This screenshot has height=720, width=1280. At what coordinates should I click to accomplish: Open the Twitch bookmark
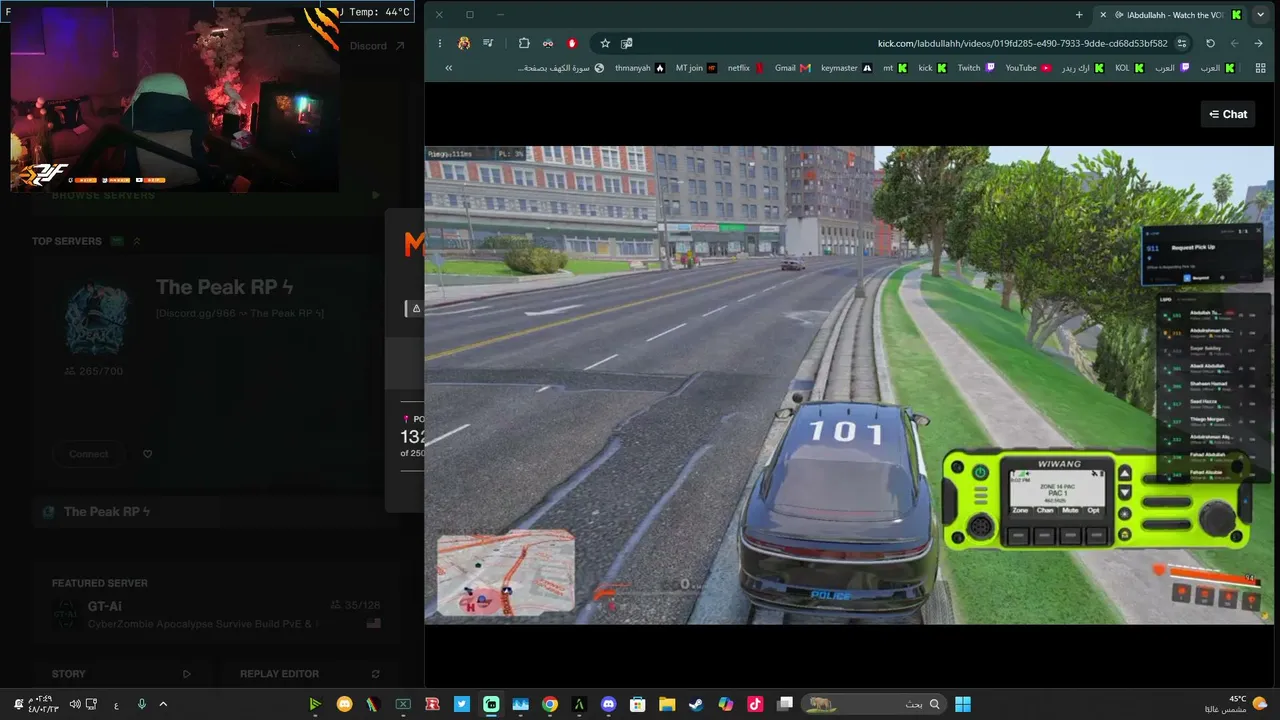(x=976, y=68)
